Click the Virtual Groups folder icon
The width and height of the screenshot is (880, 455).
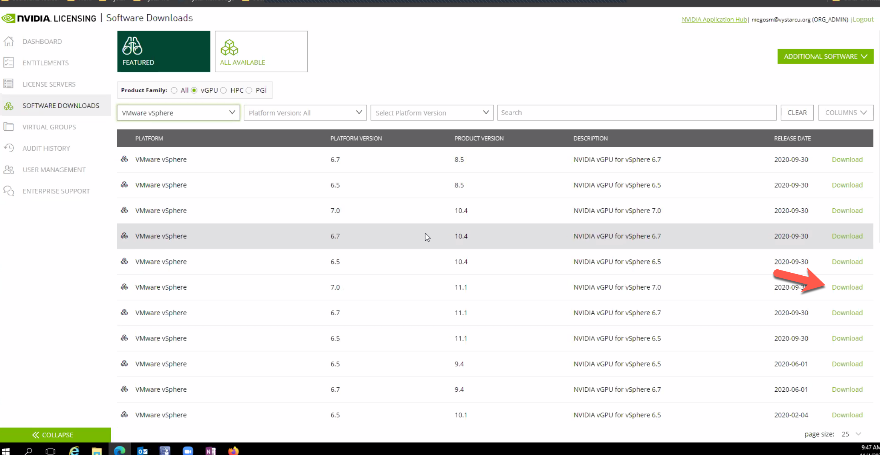click(x=8, y=127)
